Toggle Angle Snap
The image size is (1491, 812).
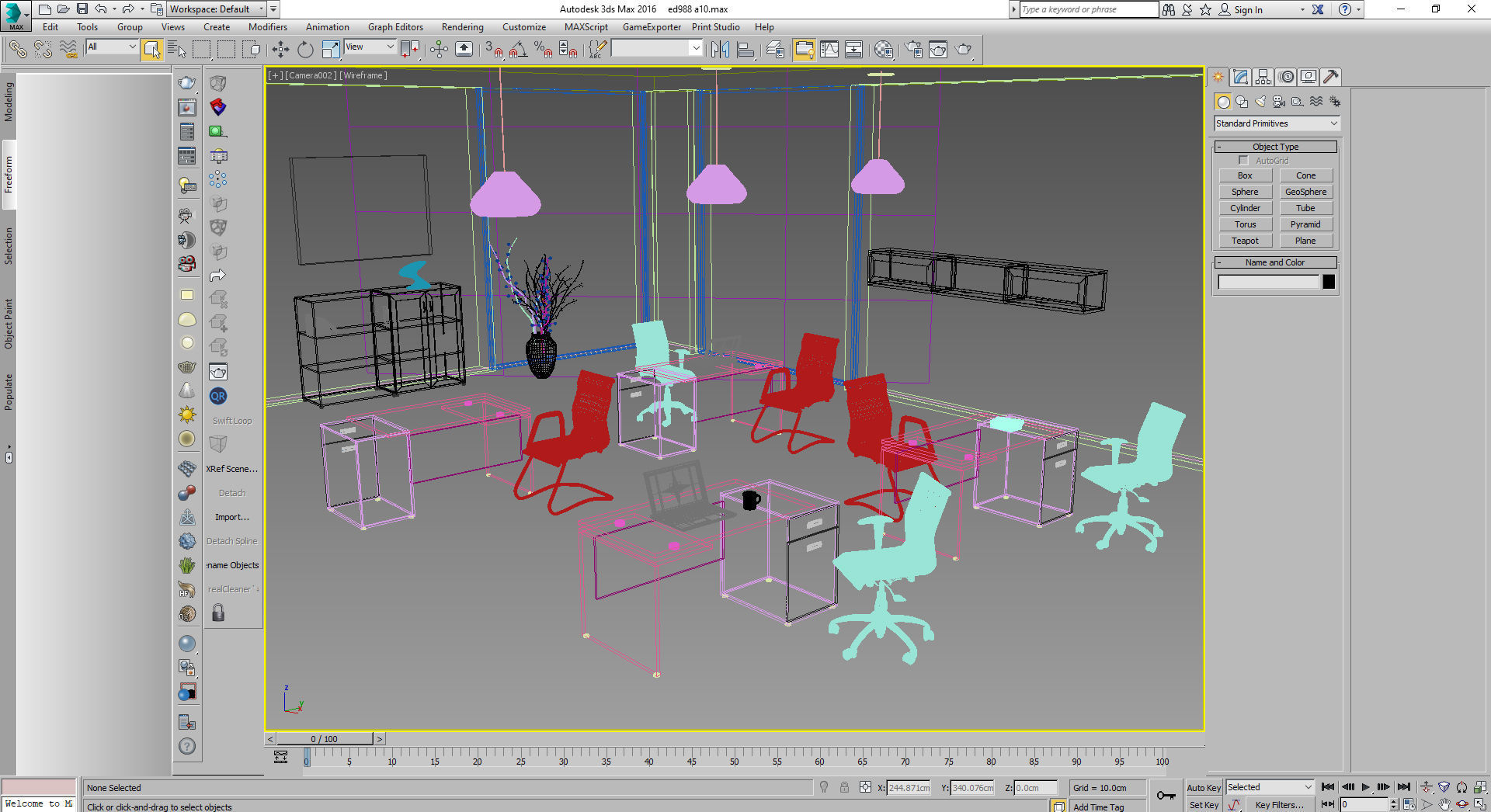(518, 50)
